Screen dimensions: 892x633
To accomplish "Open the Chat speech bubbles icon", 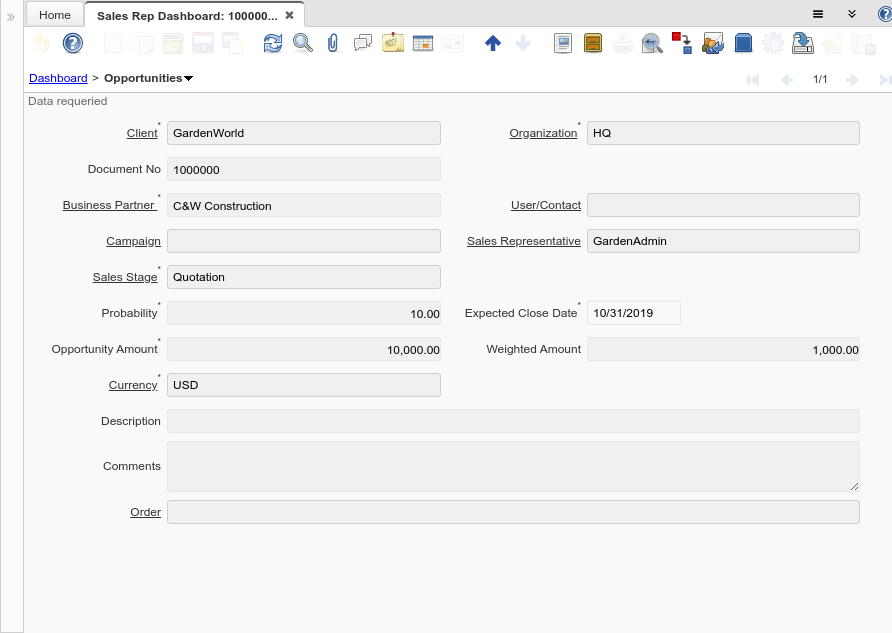I will (x=363, y=43).
